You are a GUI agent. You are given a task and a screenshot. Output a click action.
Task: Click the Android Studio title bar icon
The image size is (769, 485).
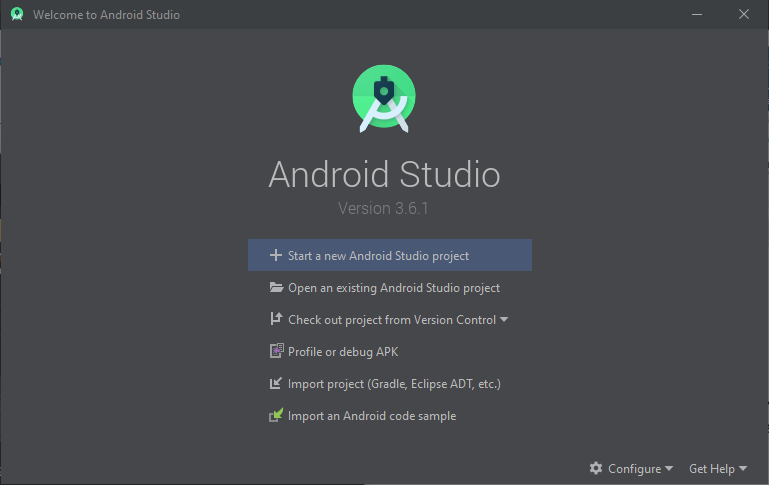pyautogui.click(x=17, y=14)
